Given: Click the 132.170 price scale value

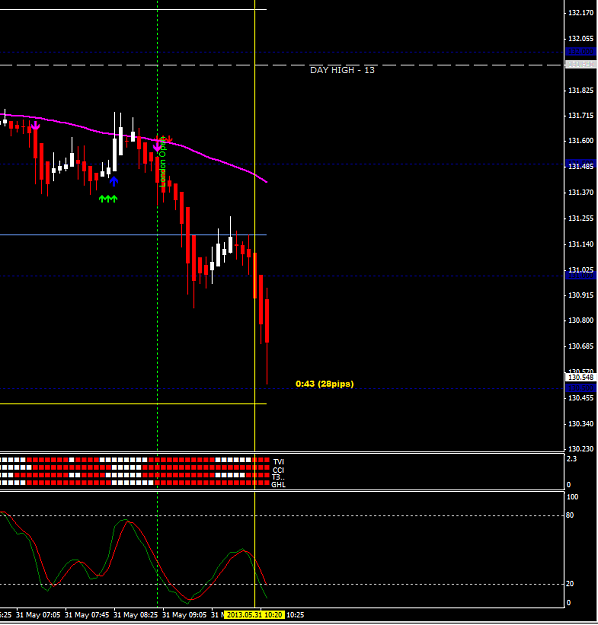Looking at the screenshot, I should click(x=581, y=13).
